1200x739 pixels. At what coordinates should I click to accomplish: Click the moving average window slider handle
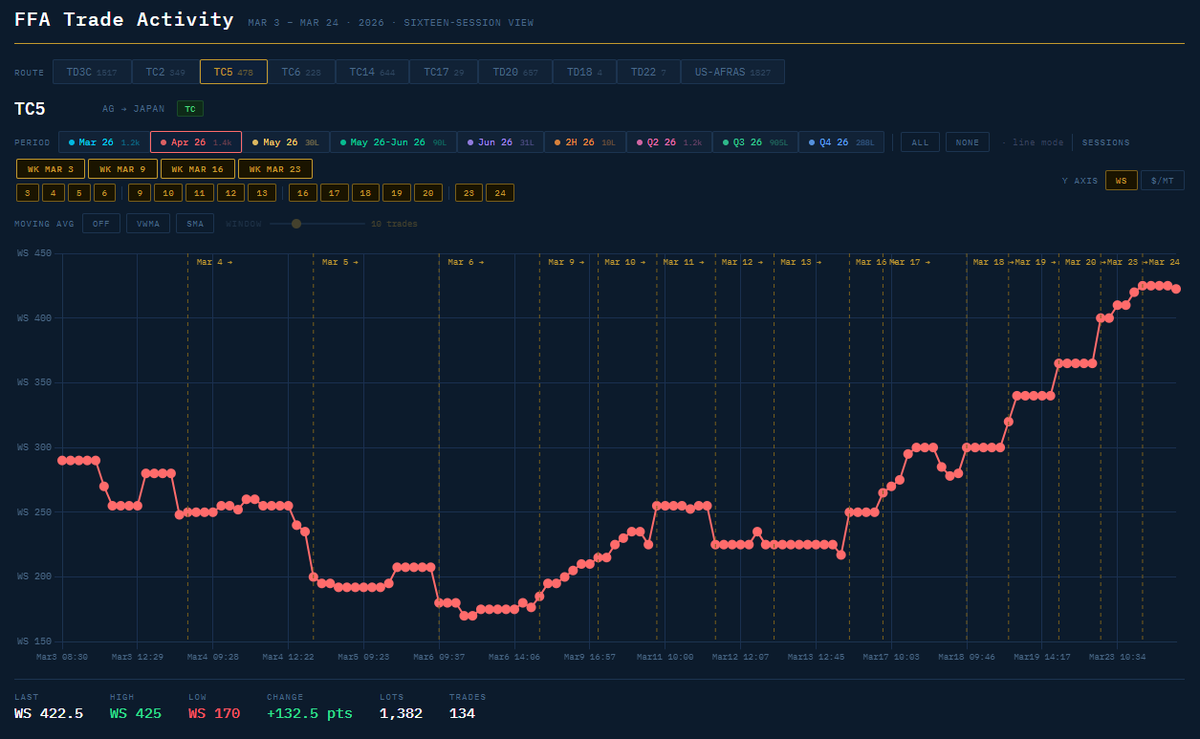click(296, 224)
